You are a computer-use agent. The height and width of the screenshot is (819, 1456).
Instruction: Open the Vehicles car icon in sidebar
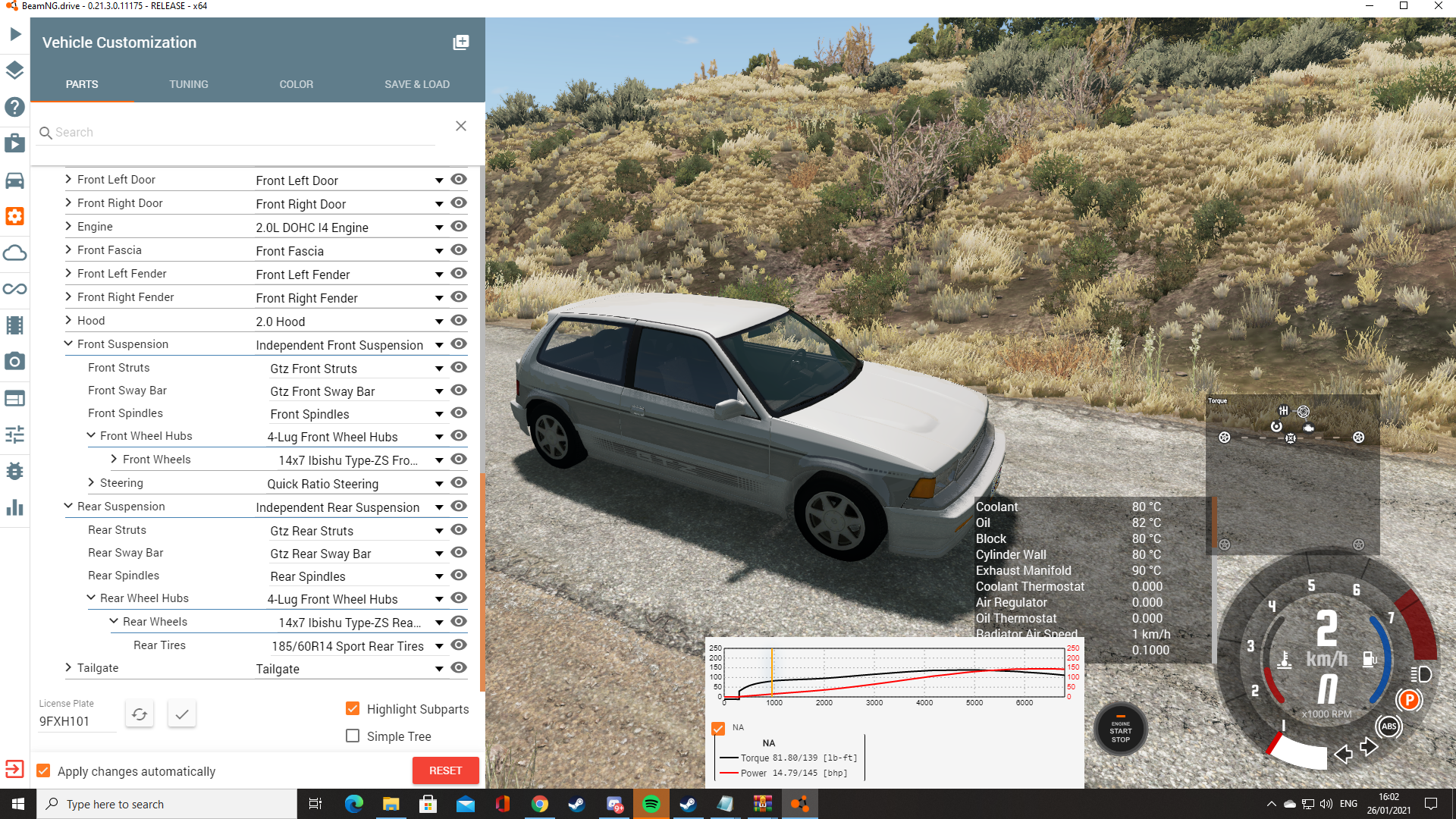15,180
